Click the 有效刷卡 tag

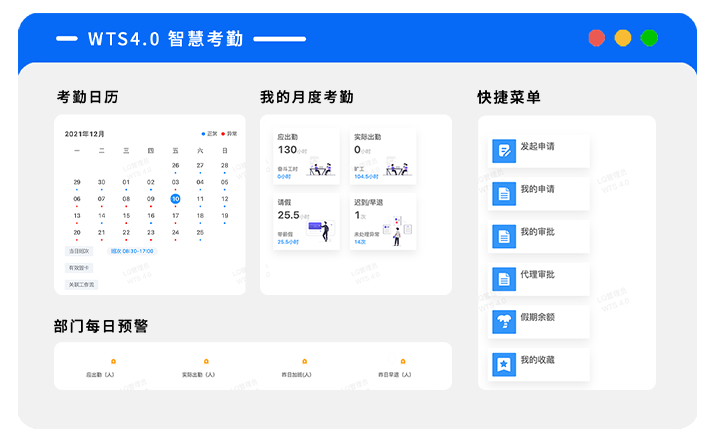(78, 268)
